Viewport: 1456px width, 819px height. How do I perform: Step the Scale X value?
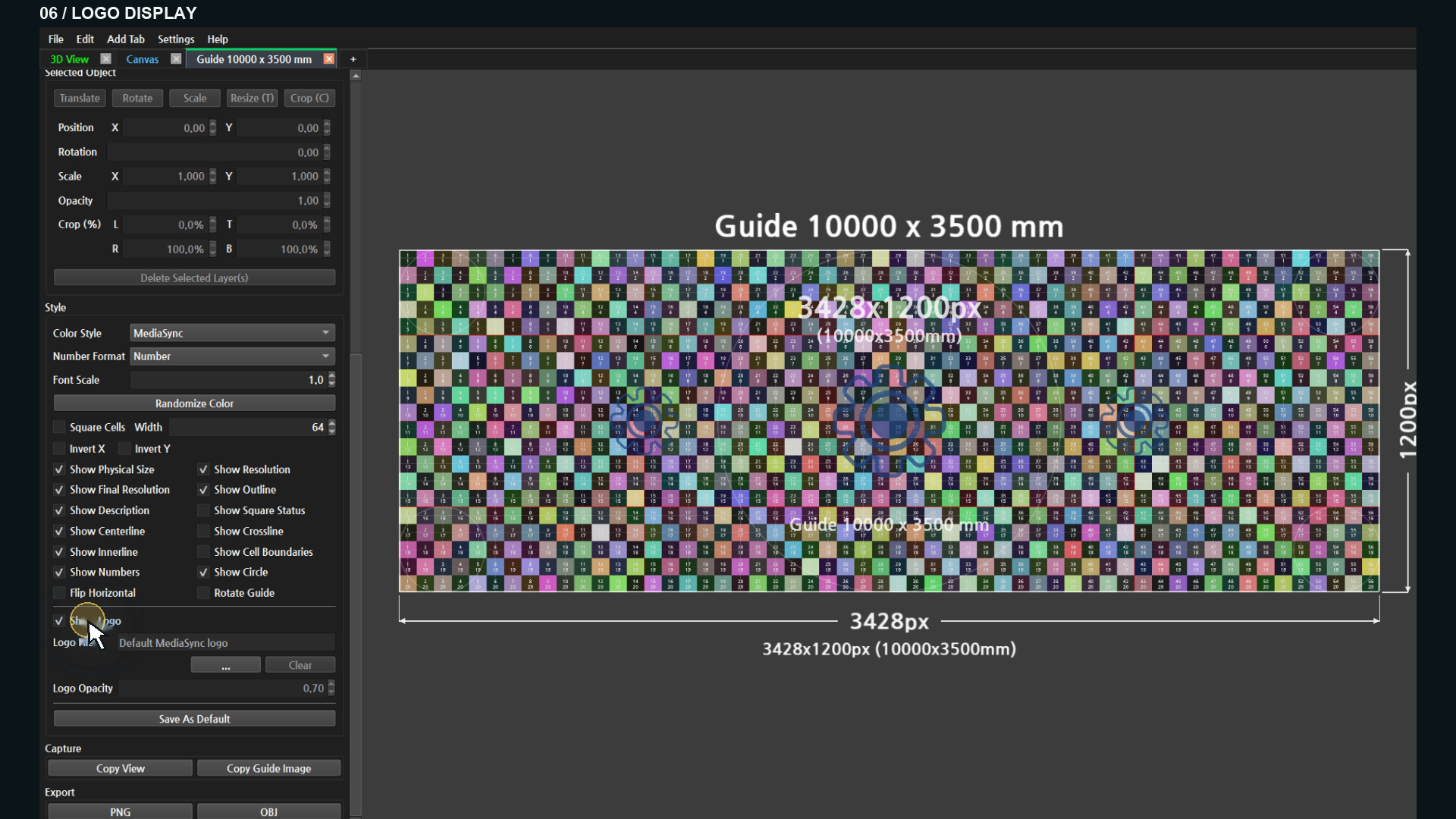click(x=213, y=177)
